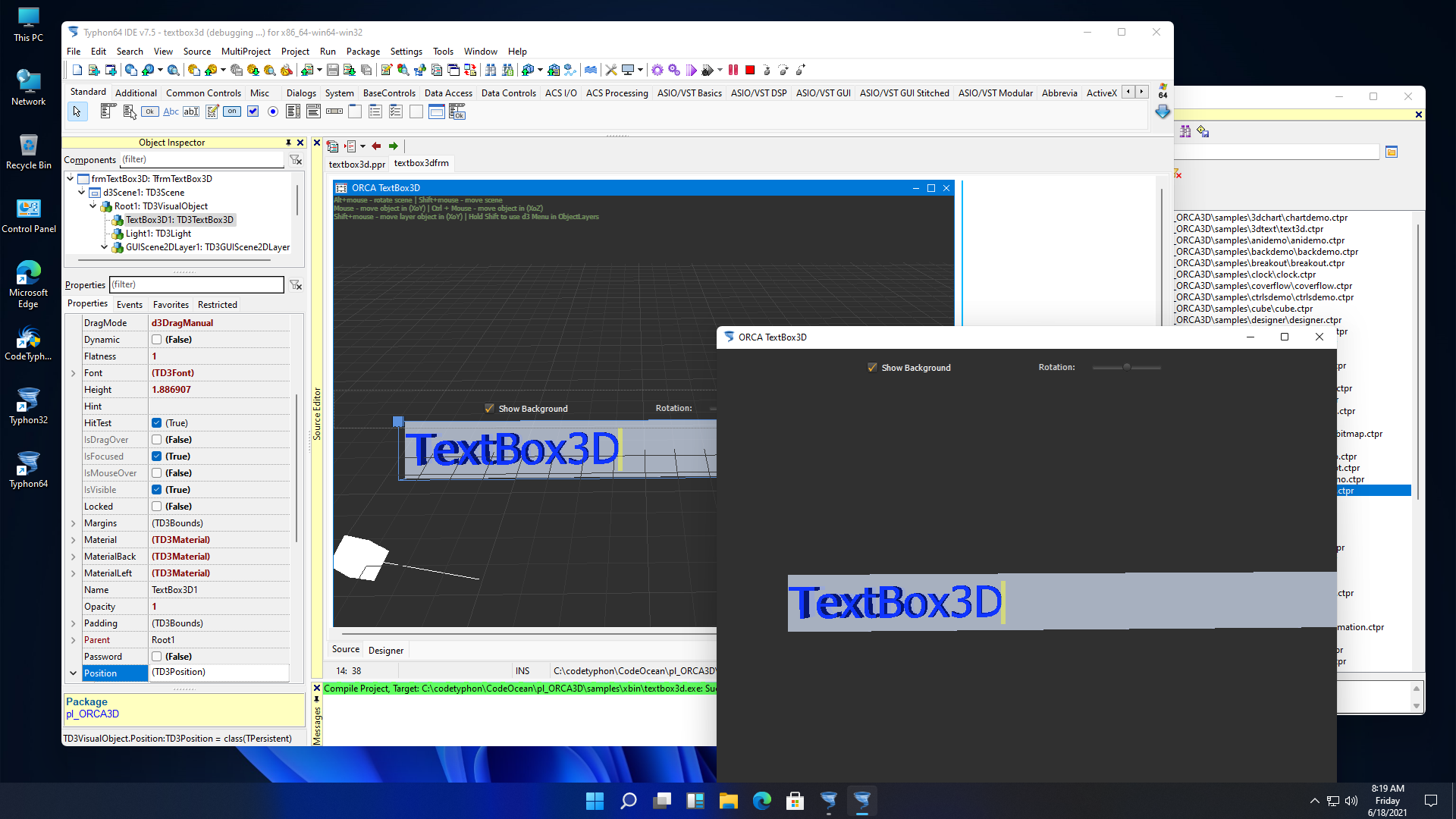
Task: Collapse the frmTextBox3D tree node
Action: point(71,179)
